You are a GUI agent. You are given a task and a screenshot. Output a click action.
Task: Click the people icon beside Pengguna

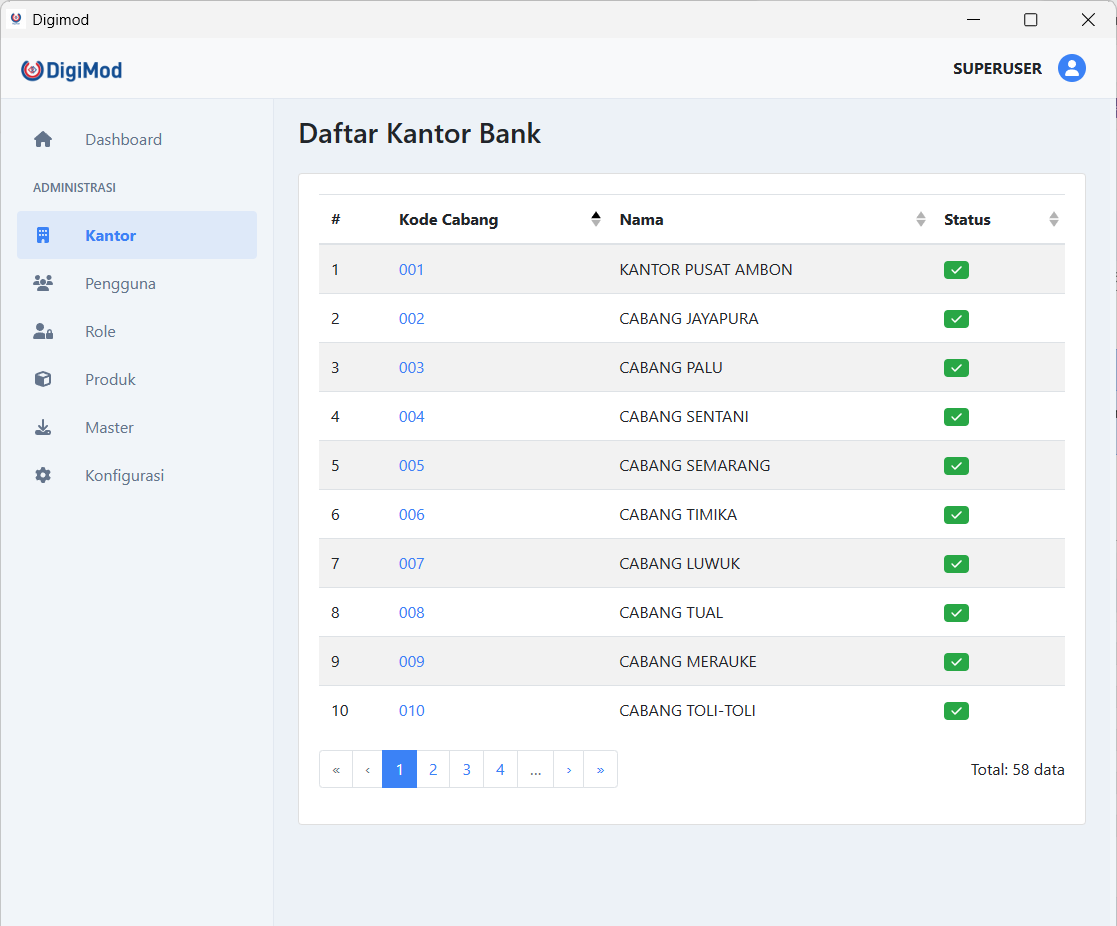pyautogui.click(x=43, y=284)
